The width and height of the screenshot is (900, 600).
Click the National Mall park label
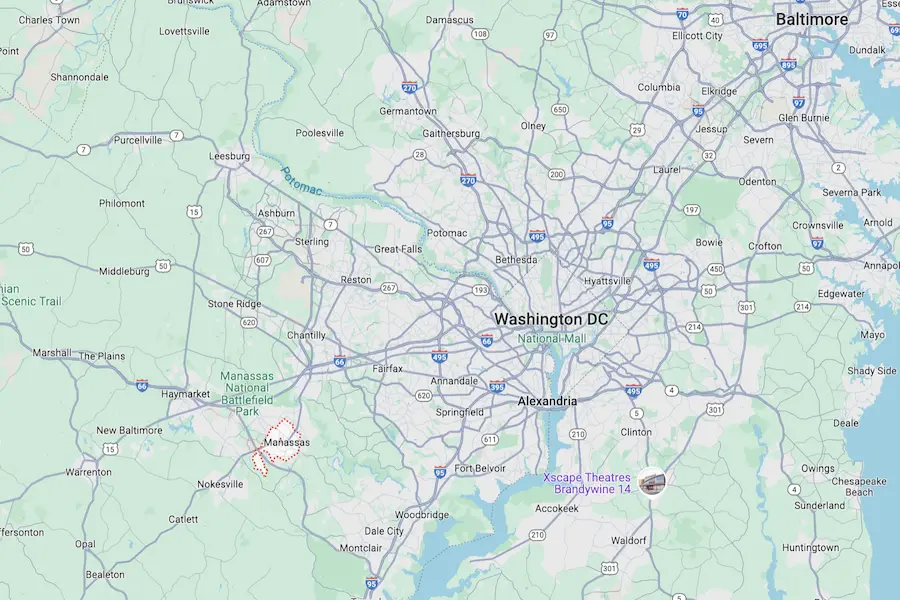point(552,339)
